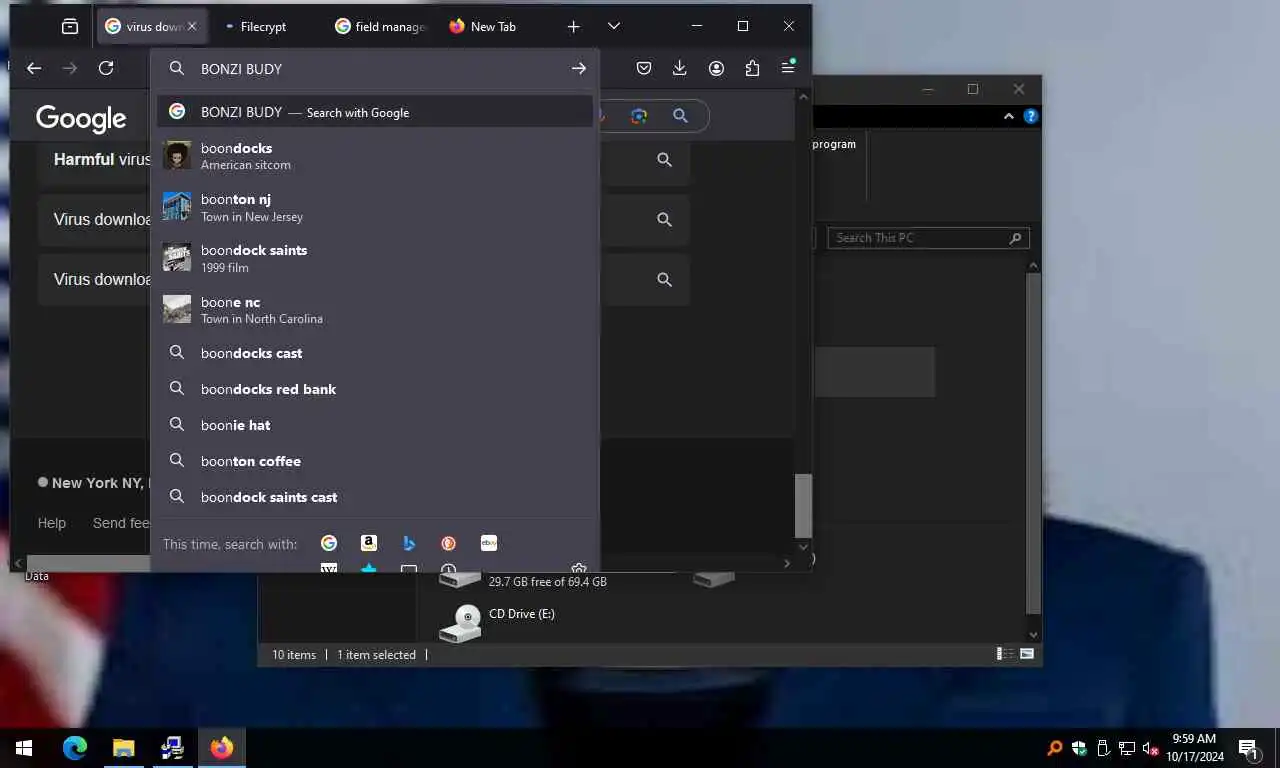Screen dimensions: 1280x768
Task: Click the Google search magnifier button
Action: [x=680, y=116]
